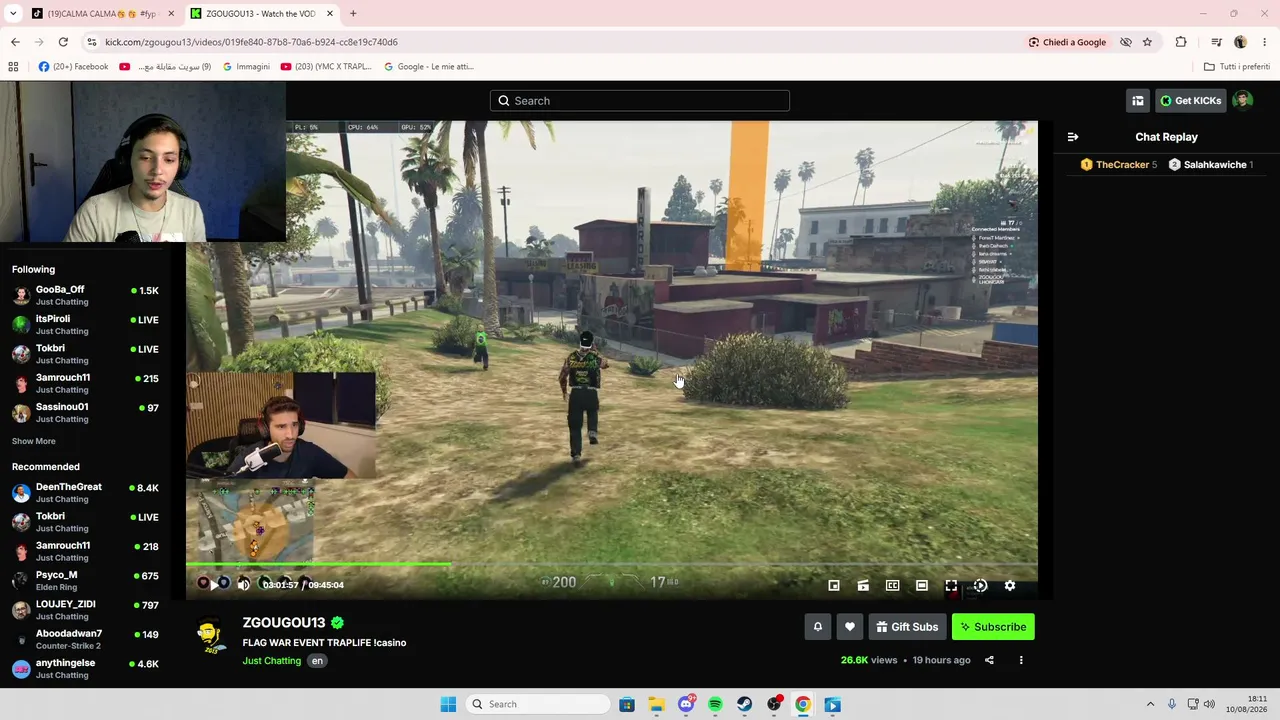Open itsPiroli live channel
This screenshot has width=1280, height=720.
(x=85, y=324)
